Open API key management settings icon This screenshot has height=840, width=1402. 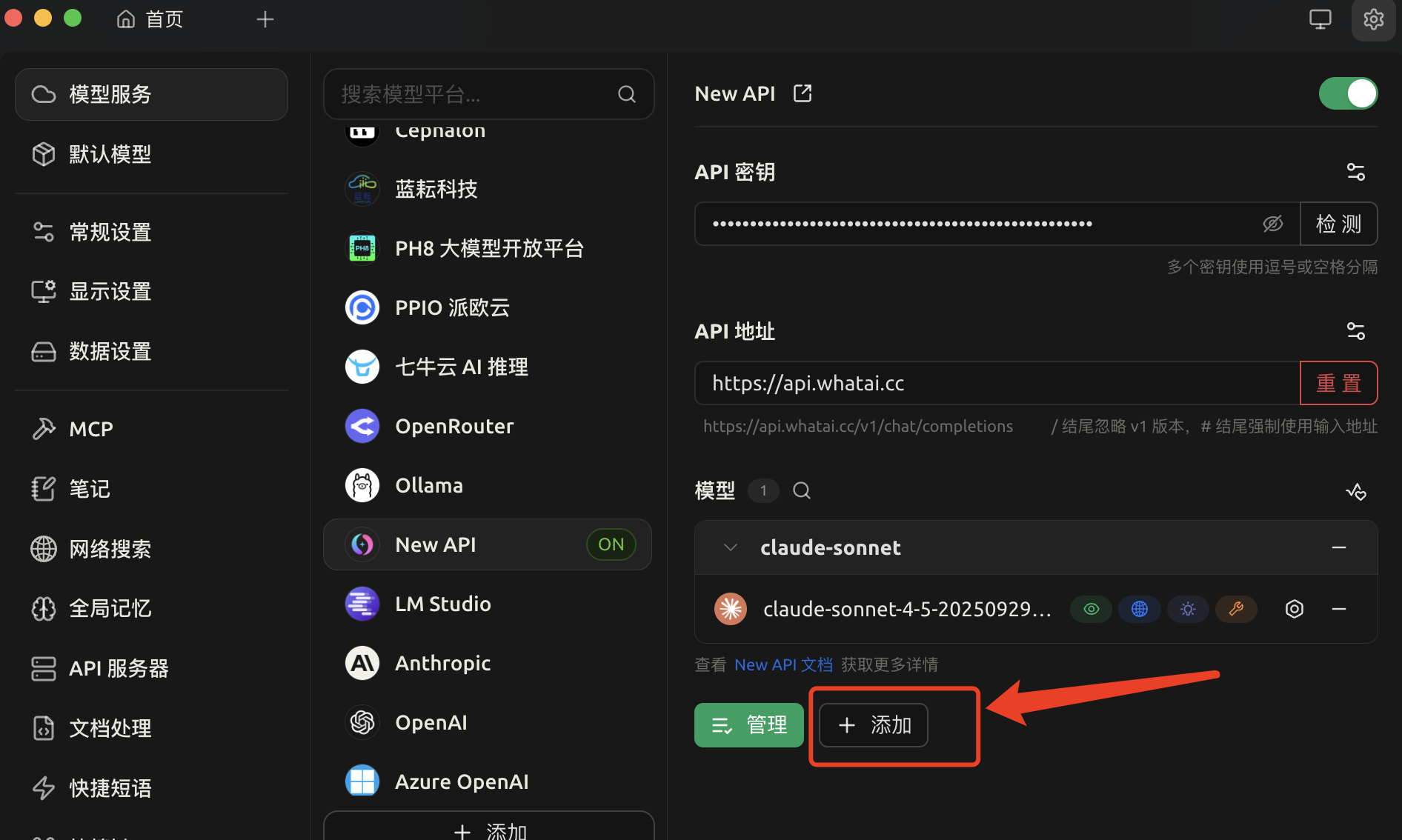click(1356, 171)
